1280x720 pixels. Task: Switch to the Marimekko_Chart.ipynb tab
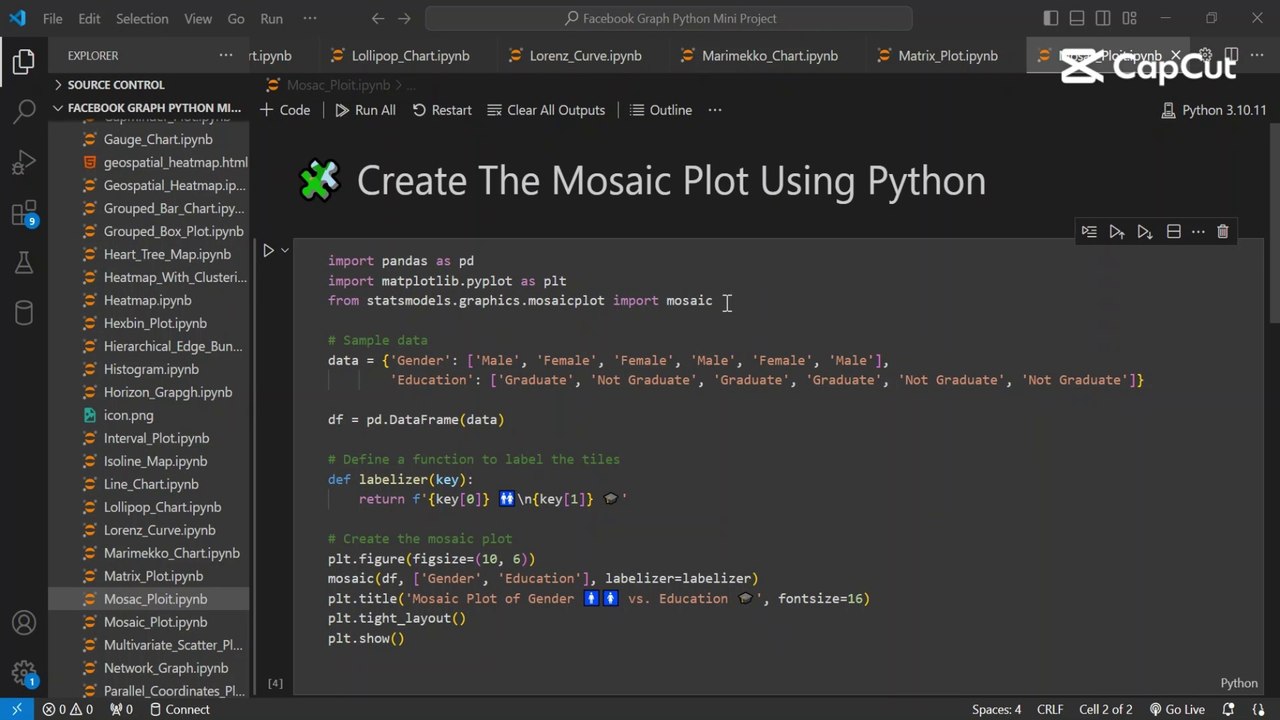(x=760, y=56)
